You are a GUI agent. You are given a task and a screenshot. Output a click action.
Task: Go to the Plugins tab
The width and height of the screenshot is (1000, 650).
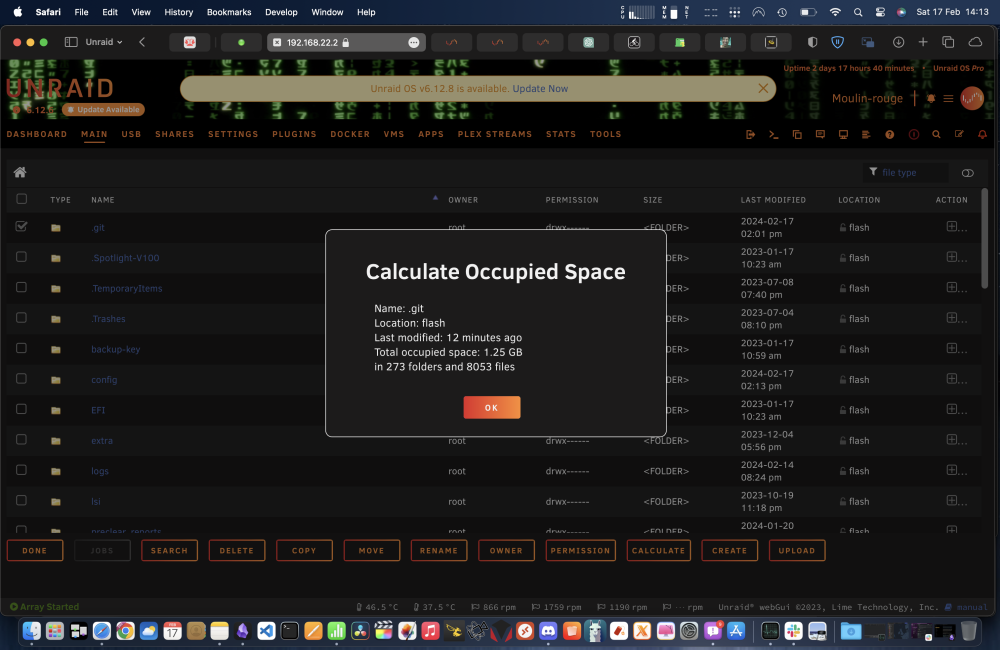294,135
